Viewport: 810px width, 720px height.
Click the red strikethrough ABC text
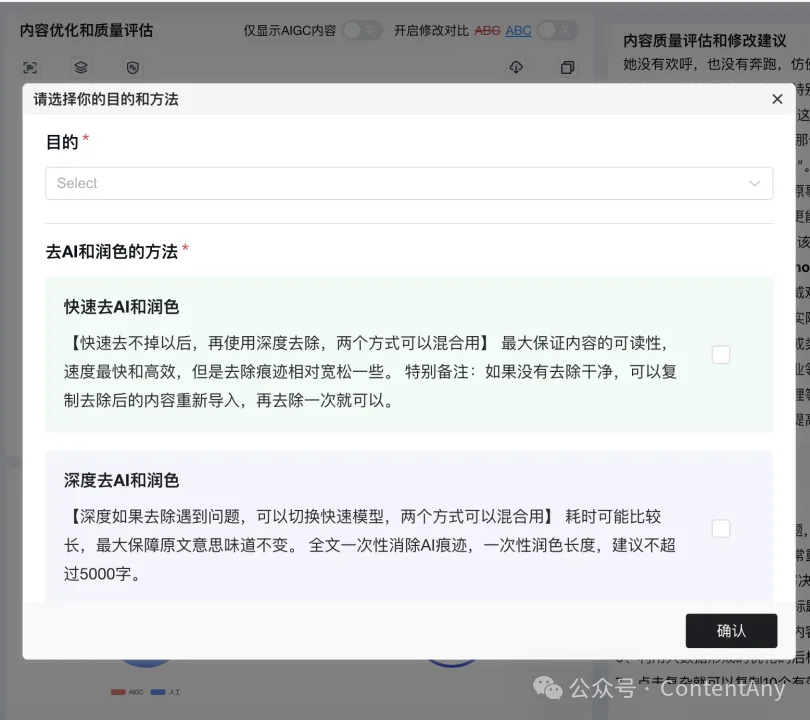click(487, 31)
